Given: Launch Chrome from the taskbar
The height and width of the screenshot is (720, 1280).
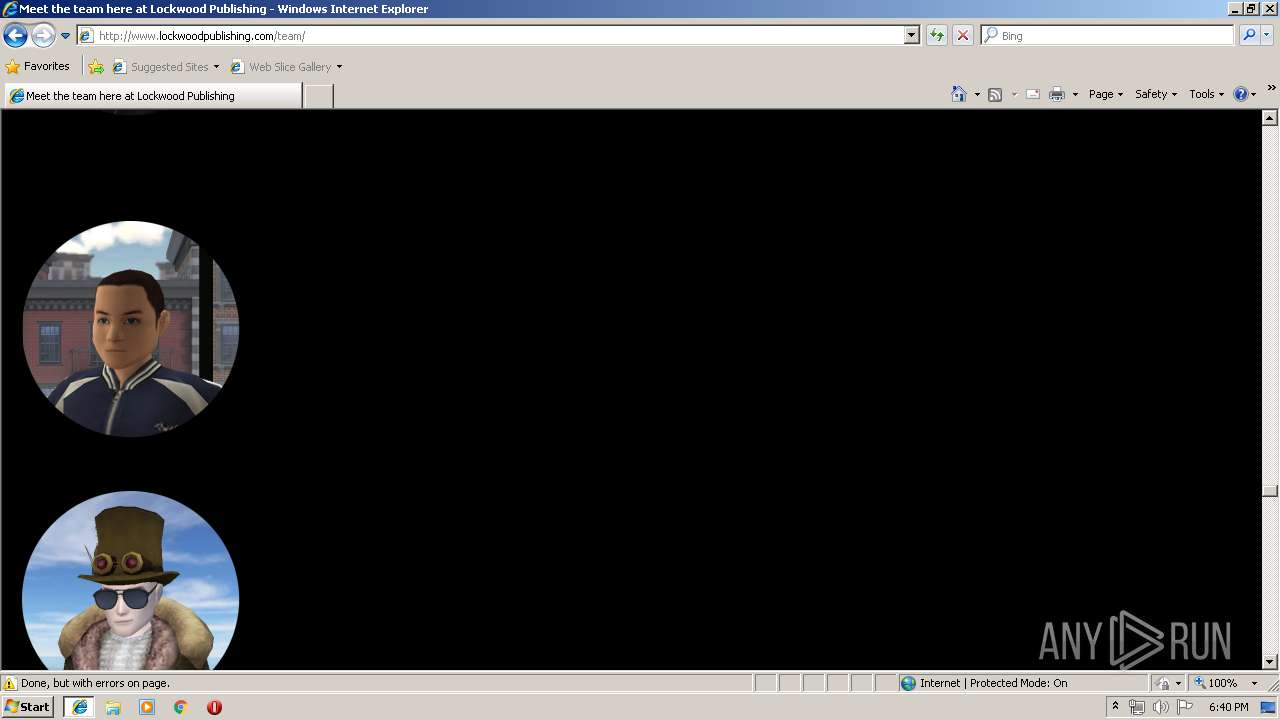Looking at the screenshot, I should tap(181, 707).
